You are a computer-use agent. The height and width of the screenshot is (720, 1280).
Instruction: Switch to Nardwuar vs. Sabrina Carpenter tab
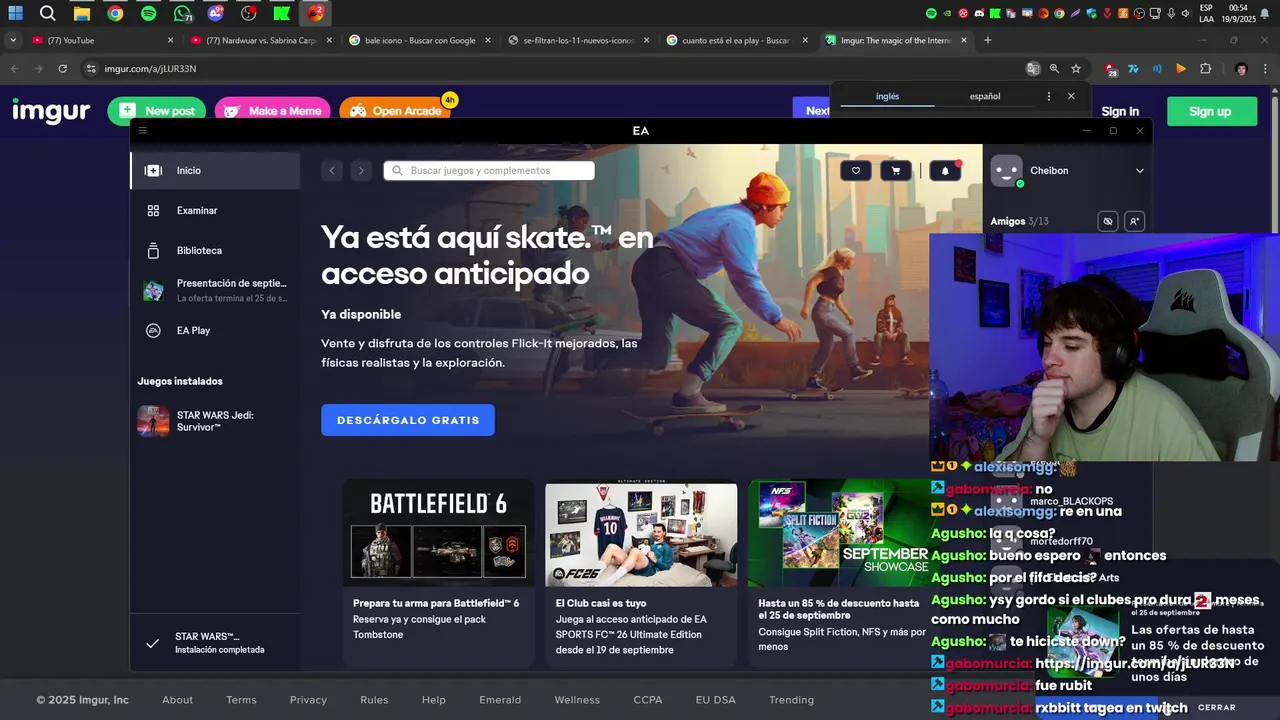pyautogui.click(x=262, y=41)
